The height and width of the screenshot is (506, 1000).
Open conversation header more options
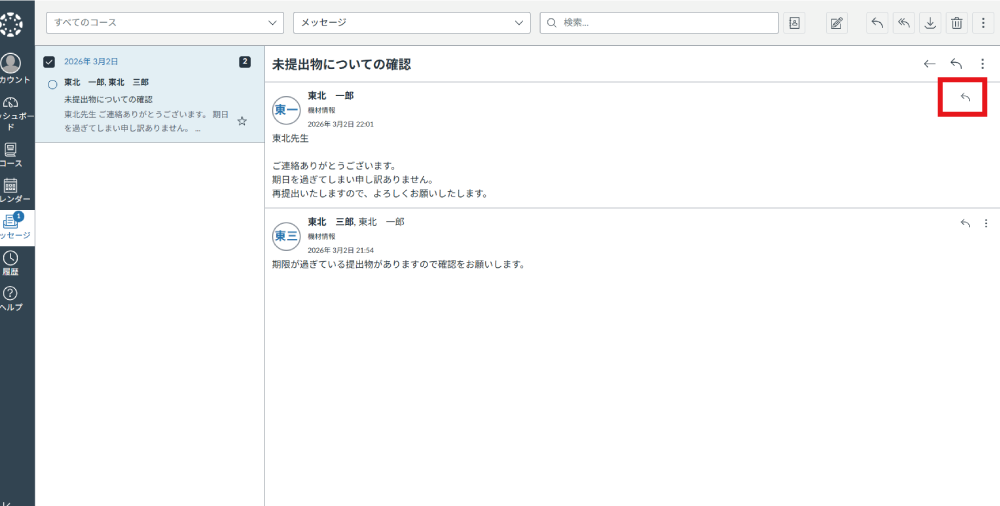coord(982,64)
